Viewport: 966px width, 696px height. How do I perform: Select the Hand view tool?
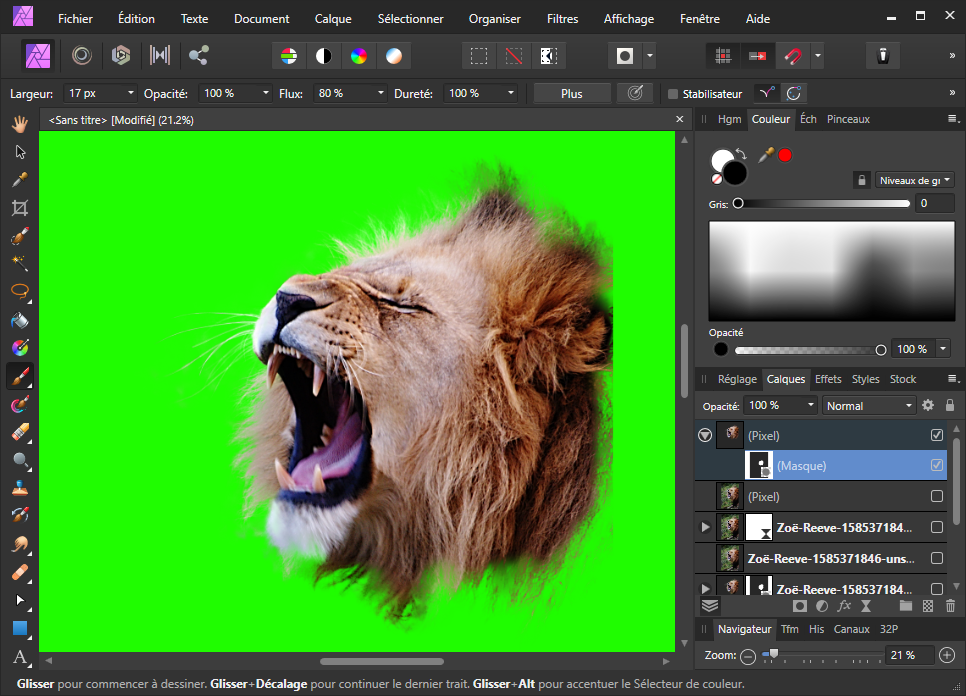[19, 124]
